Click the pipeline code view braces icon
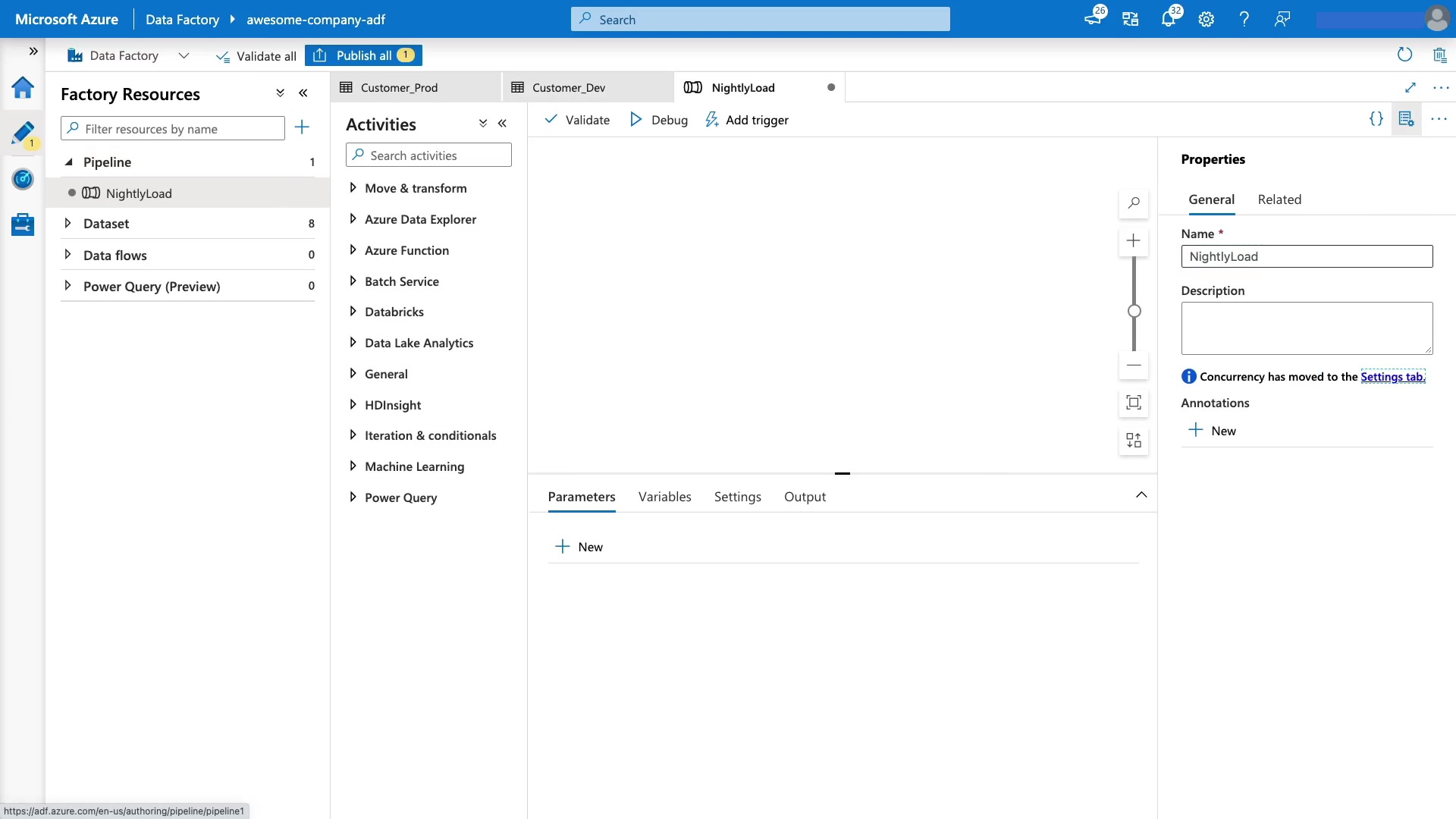Image resolution: width=1456 pixels, height=819 pixels. [x=1376, y=119]
